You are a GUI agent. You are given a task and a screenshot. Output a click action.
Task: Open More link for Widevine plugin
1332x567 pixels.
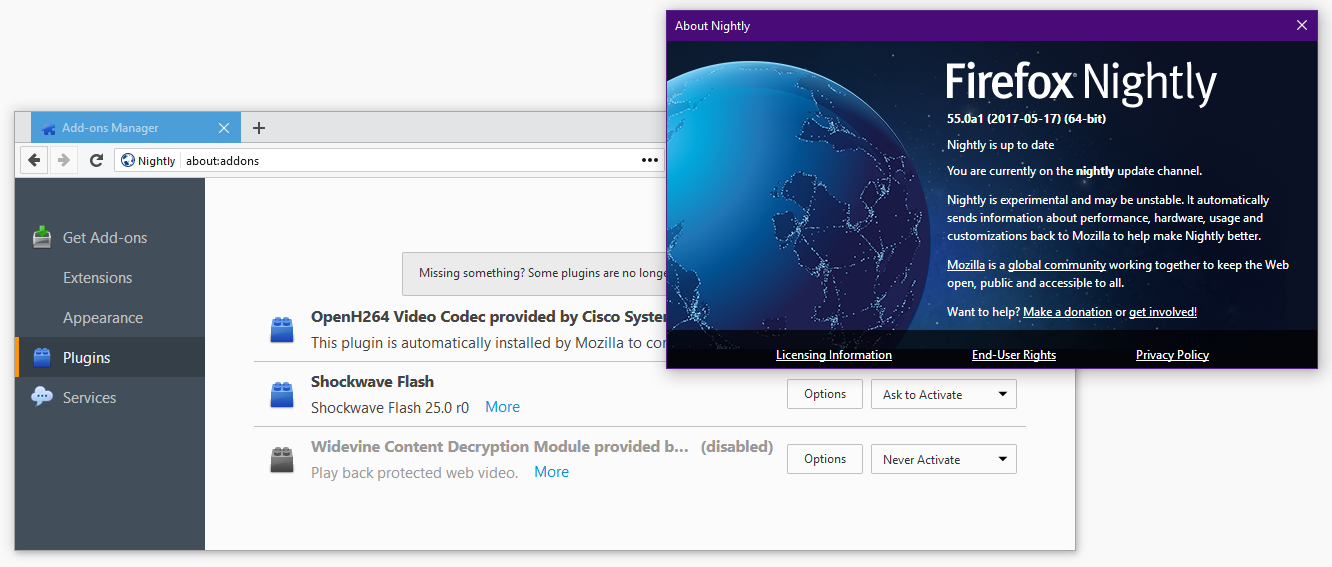click(x=551, y=472)
